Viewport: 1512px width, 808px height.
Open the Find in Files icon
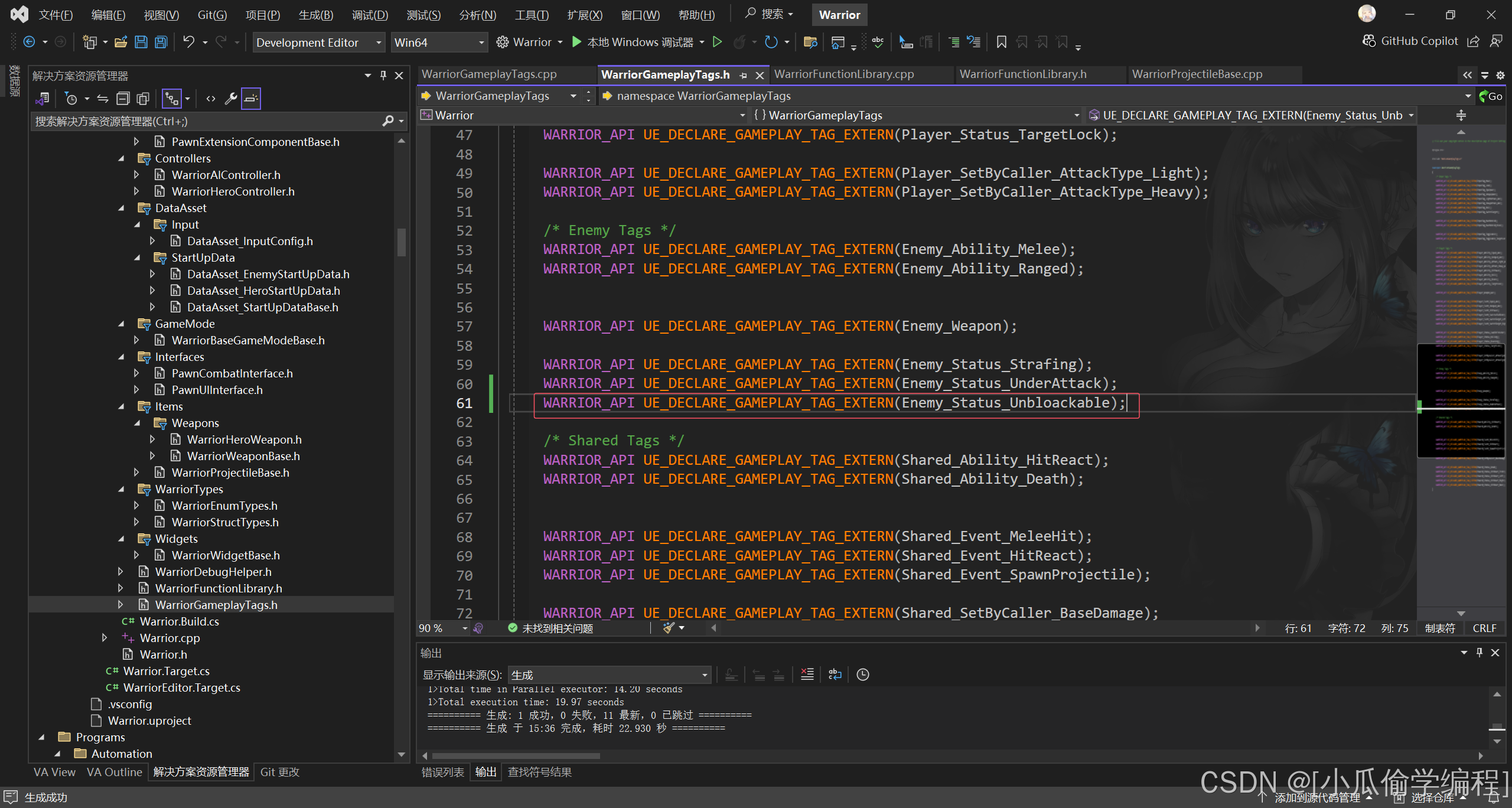click(810, 42)
